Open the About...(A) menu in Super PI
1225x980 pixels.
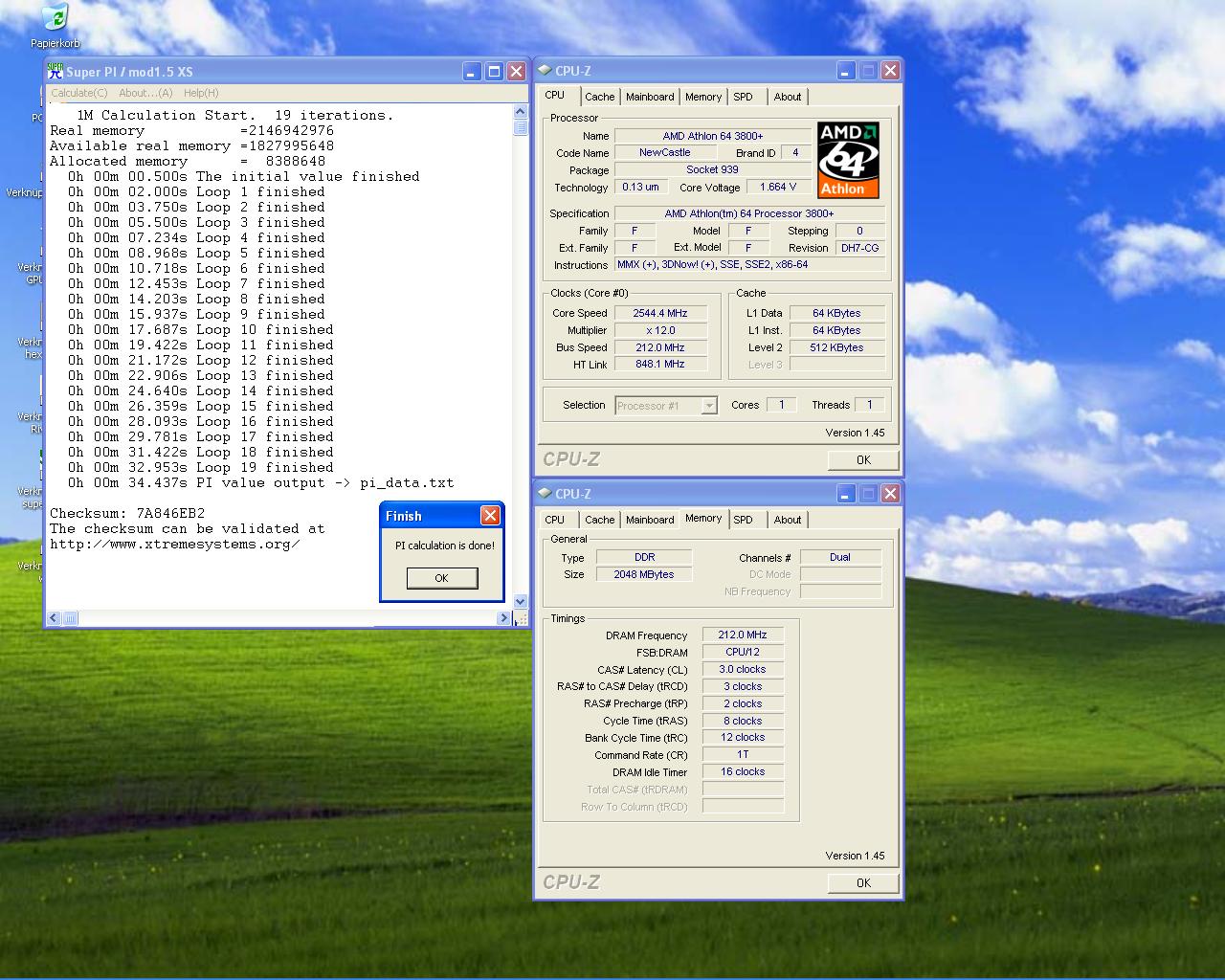click(145, 93)
